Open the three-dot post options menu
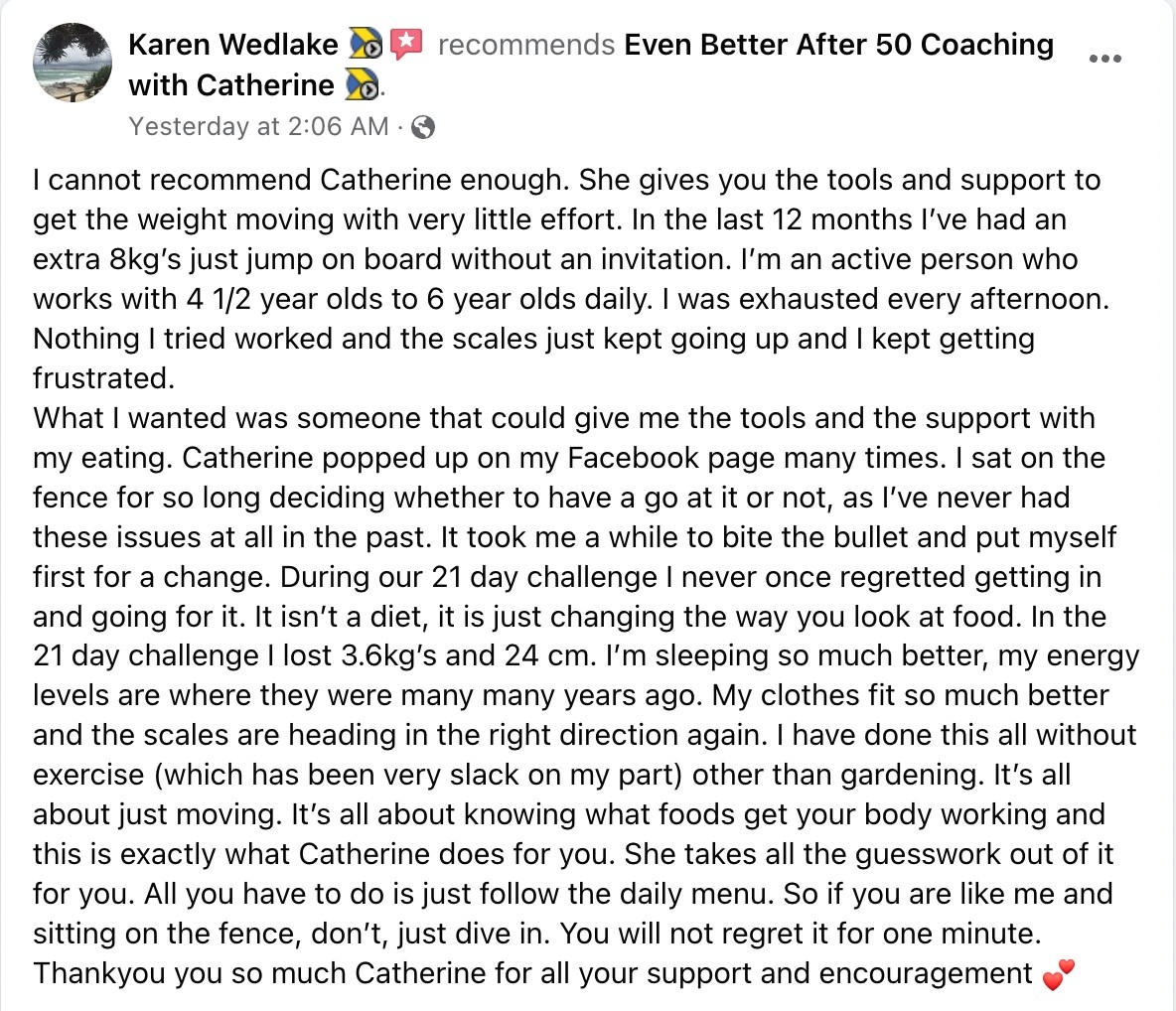 coord(1105,59)
